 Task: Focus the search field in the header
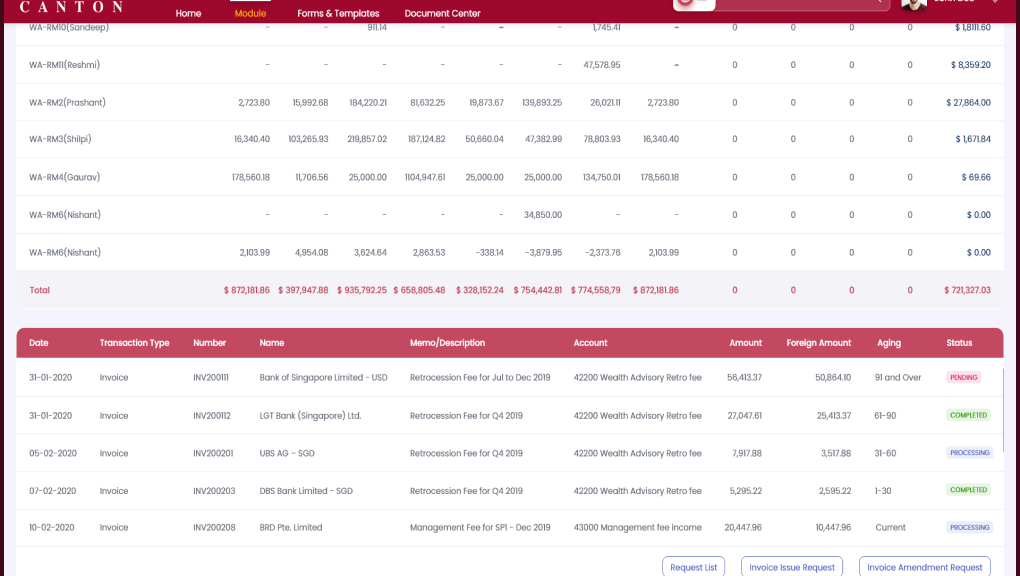pos(802,4)
